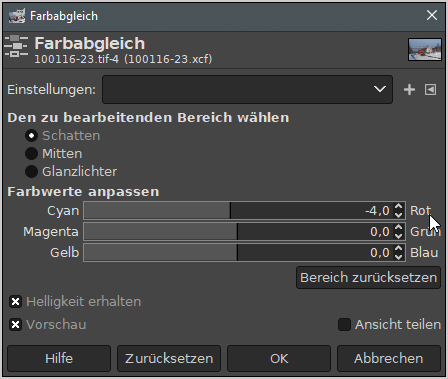Increase Cyan-Rot value with up arrow
The height and width of the screenshot is (379, 448).
click(399, 207)
